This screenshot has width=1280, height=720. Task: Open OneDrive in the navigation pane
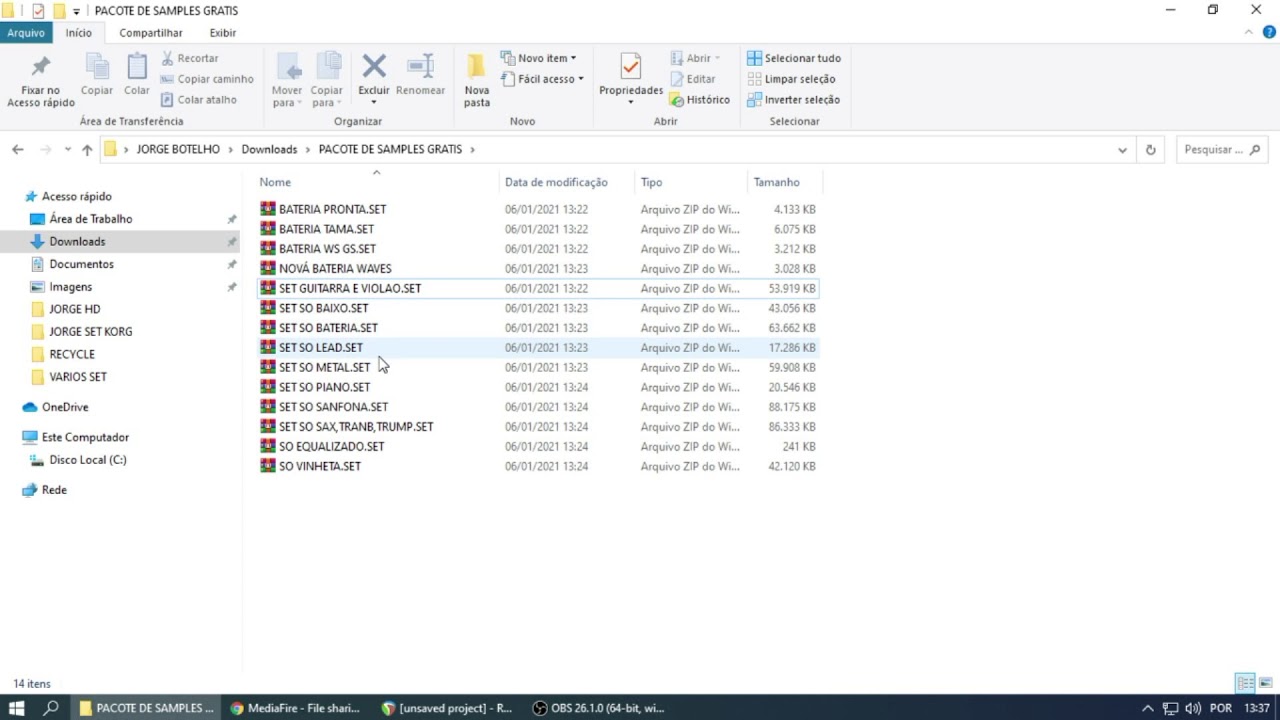point(65,407)
